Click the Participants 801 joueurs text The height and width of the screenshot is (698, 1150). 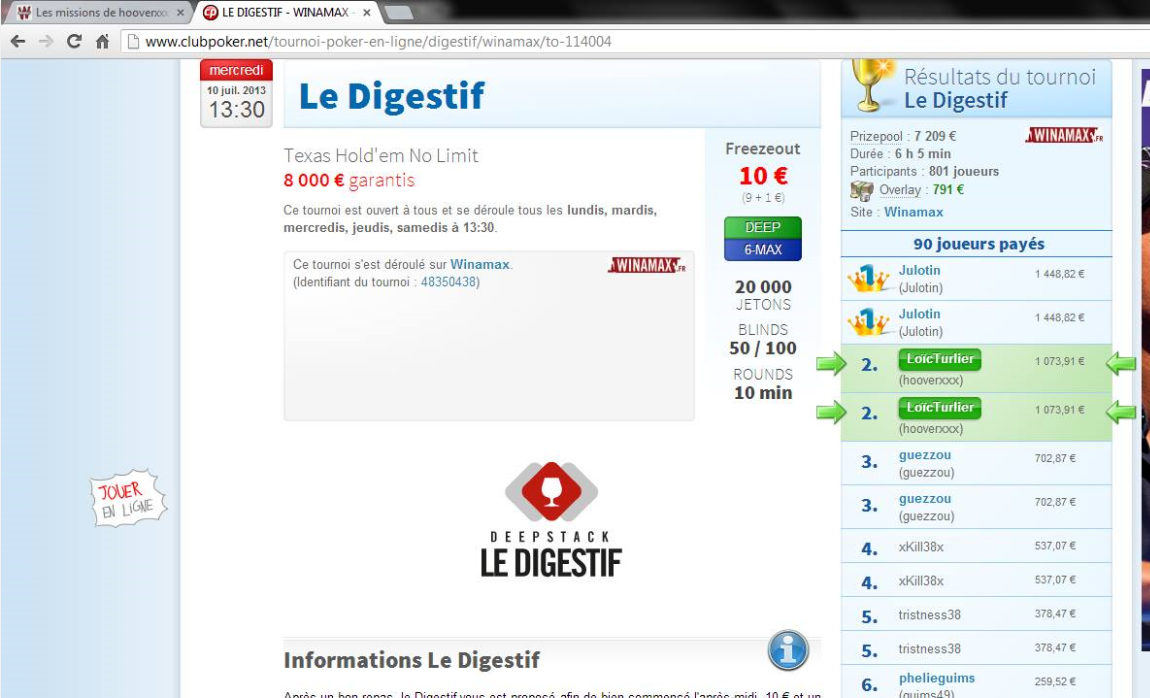pyautogui.click(x=924, y=172)
